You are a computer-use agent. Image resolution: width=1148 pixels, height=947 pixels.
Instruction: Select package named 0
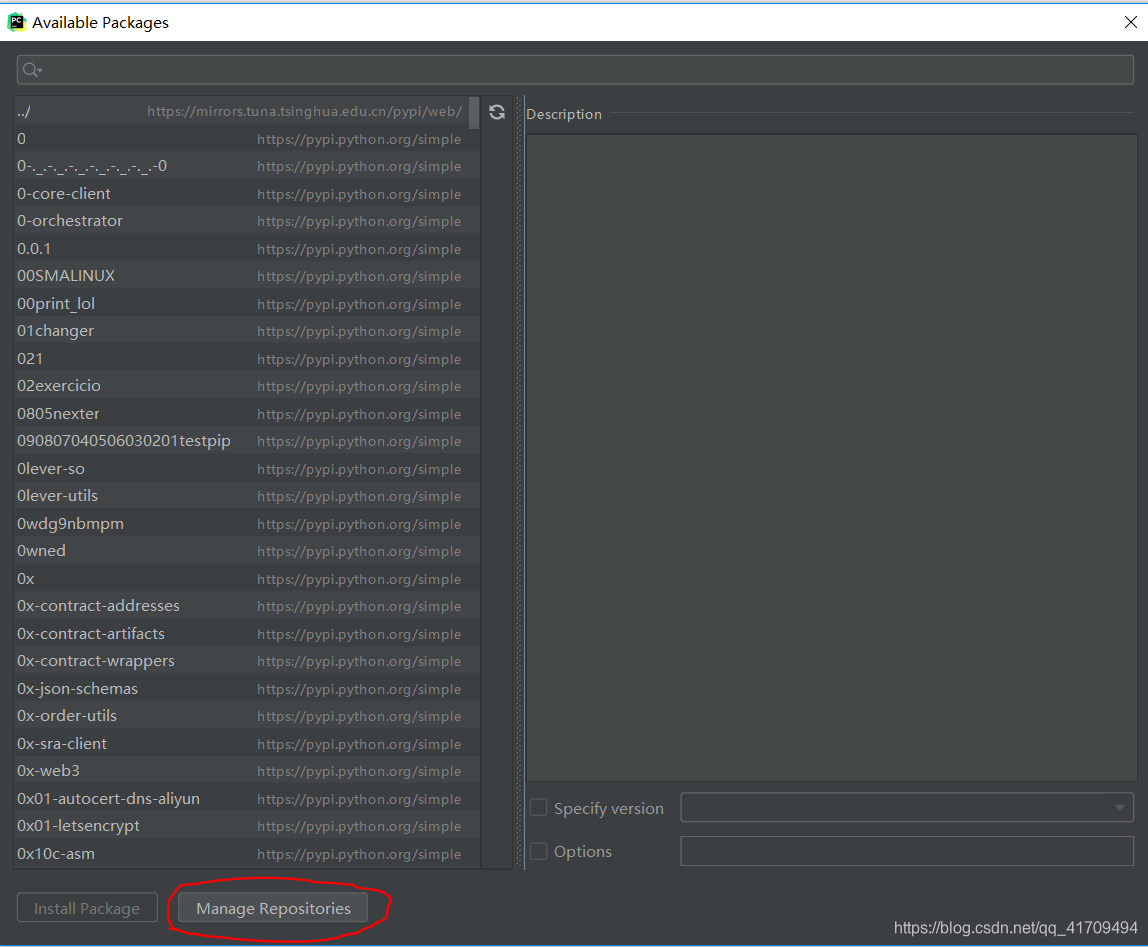[x=247, y=139]
